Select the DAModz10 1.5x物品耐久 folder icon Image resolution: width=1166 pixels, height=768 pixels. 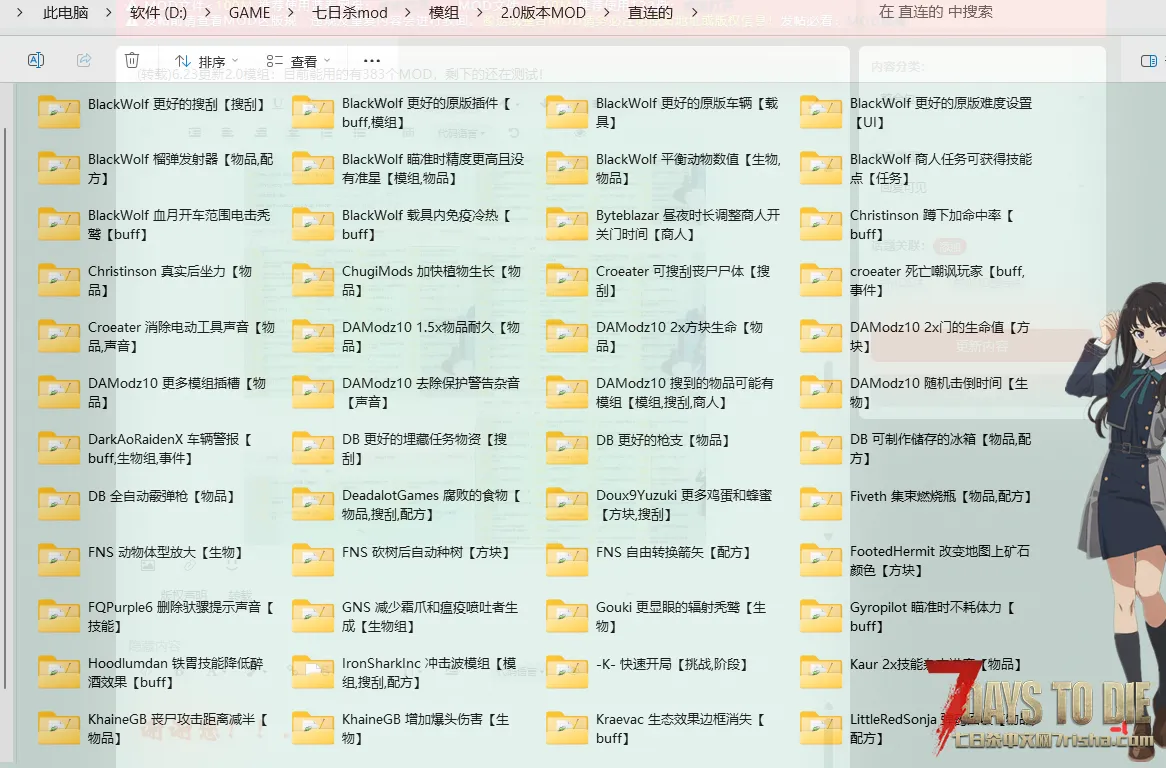click(x=313, y=336)
